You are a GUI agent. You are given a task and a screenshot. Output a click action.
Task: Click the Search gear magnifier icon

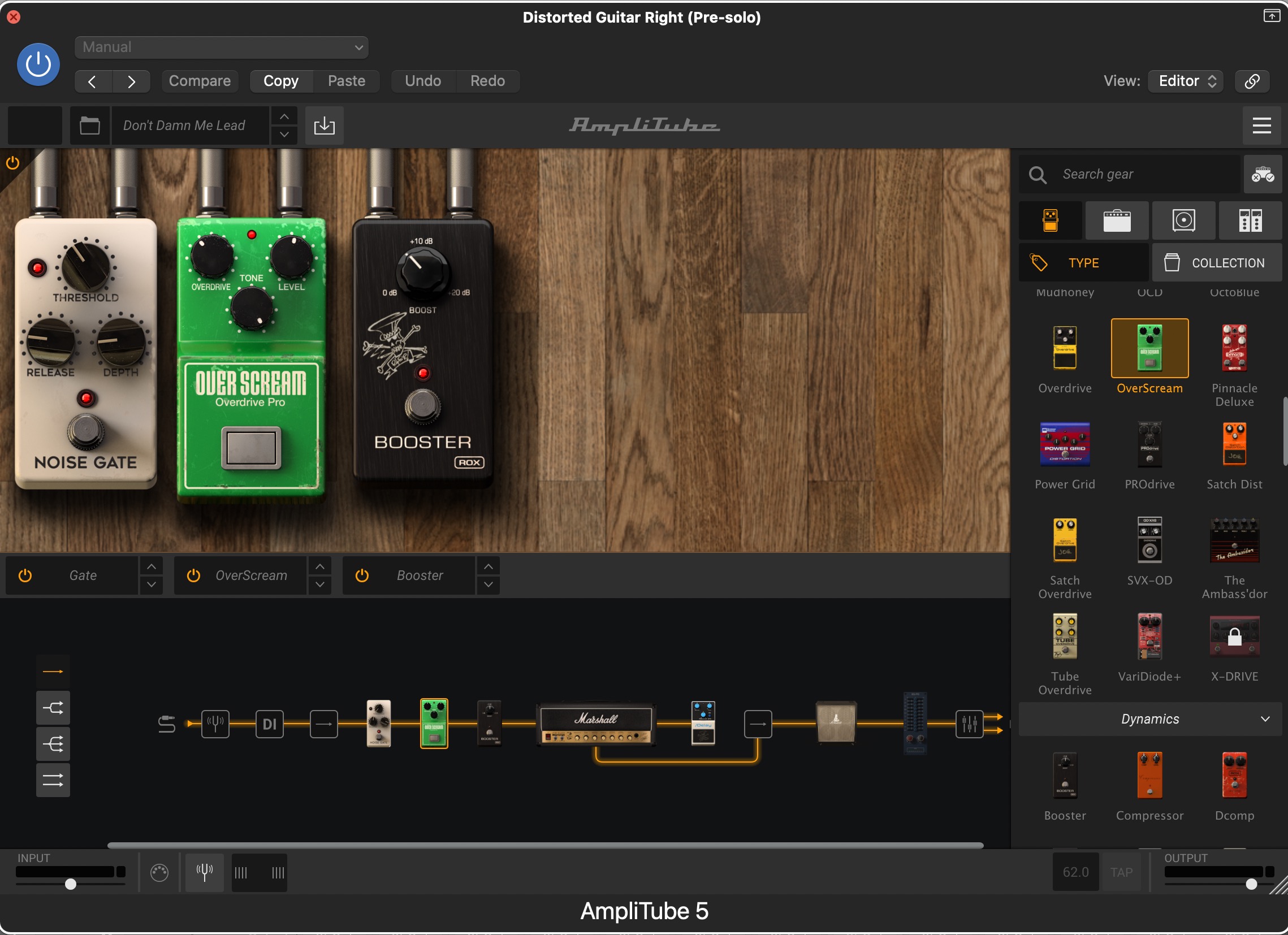[x=1037, y=174]
